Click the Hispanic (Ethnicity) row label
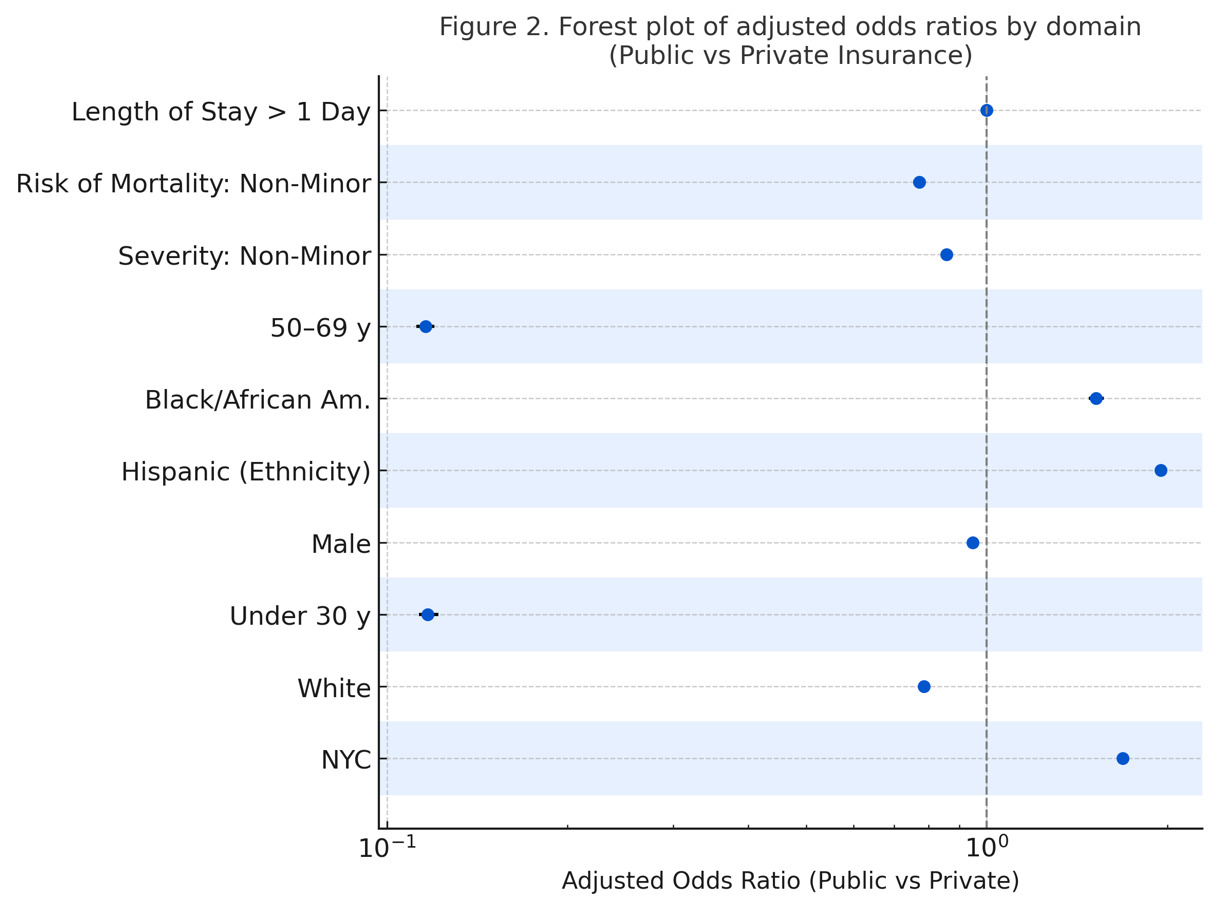 click(246, 472)
